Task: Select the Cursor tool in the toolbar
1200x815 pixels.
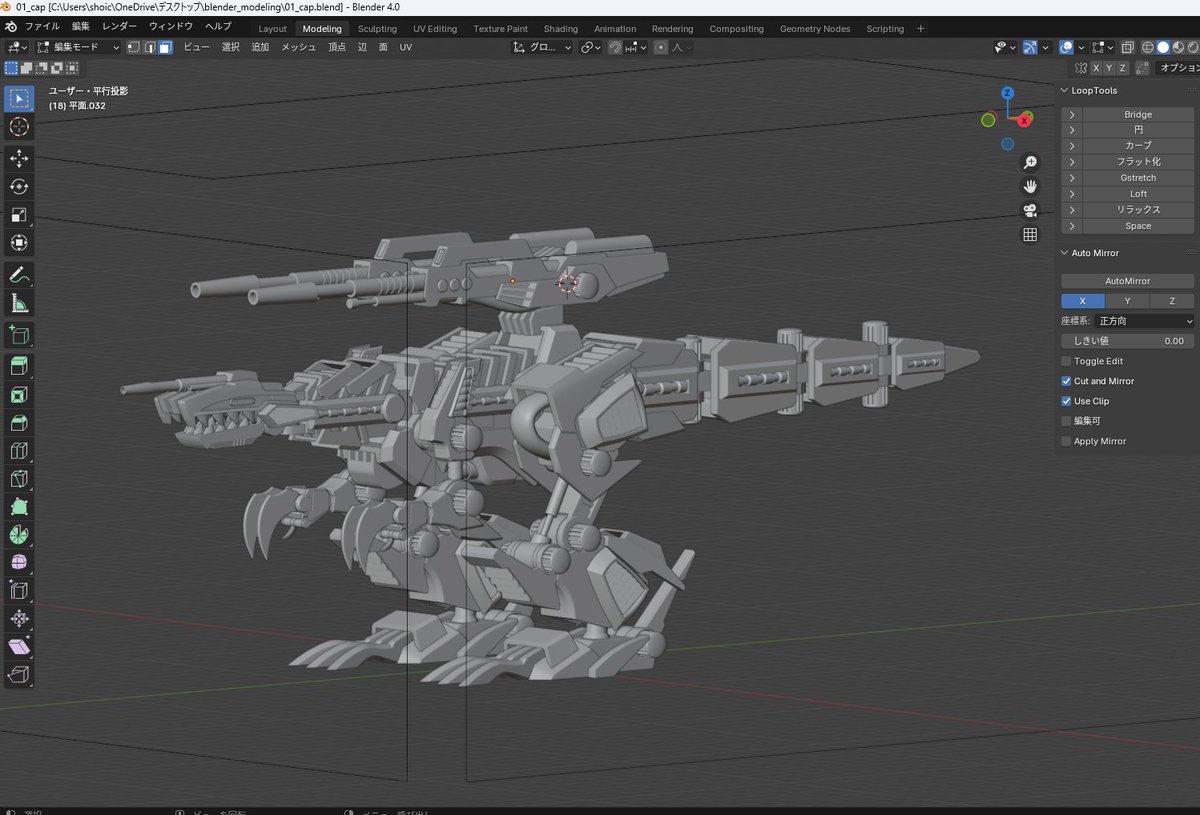Action: tap(19, 127)
